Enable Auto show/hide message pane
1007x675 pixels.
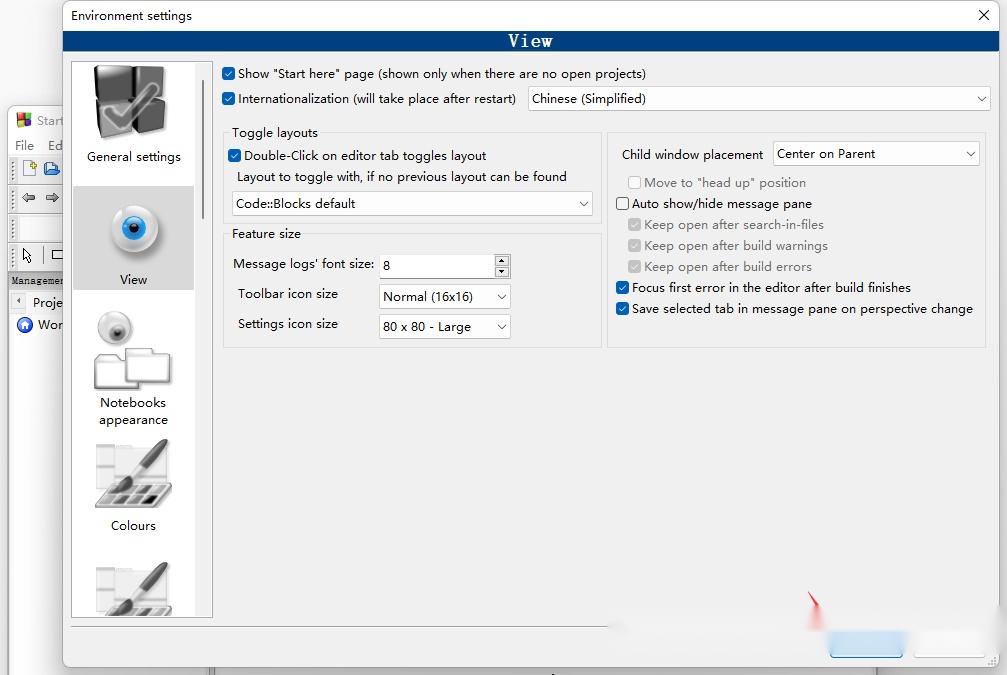[622, 204]
